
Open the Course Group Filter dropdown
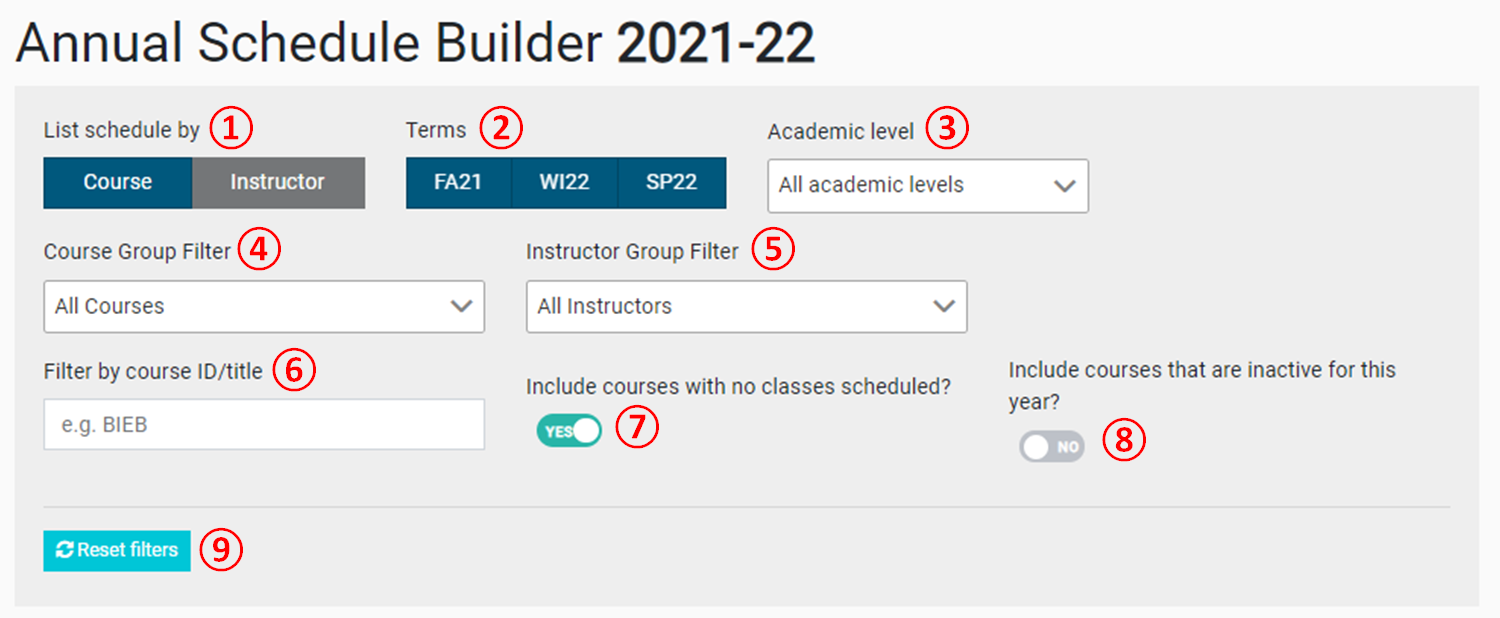pos(263,307)
